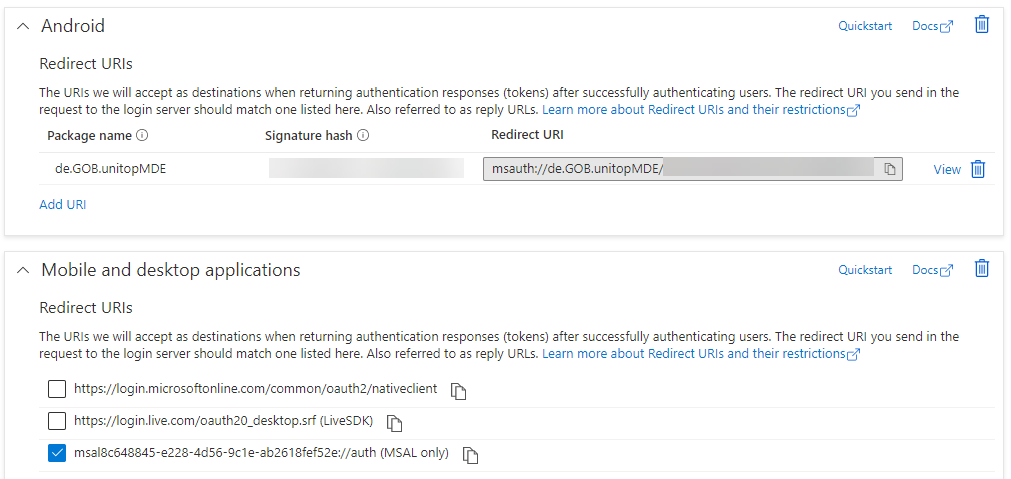Image resolution: width=1011 pixels, height=479 pixels.
Task: Delete the de.GOB.unitopMDE redirect URI row
Action: [x=978, y=169]
